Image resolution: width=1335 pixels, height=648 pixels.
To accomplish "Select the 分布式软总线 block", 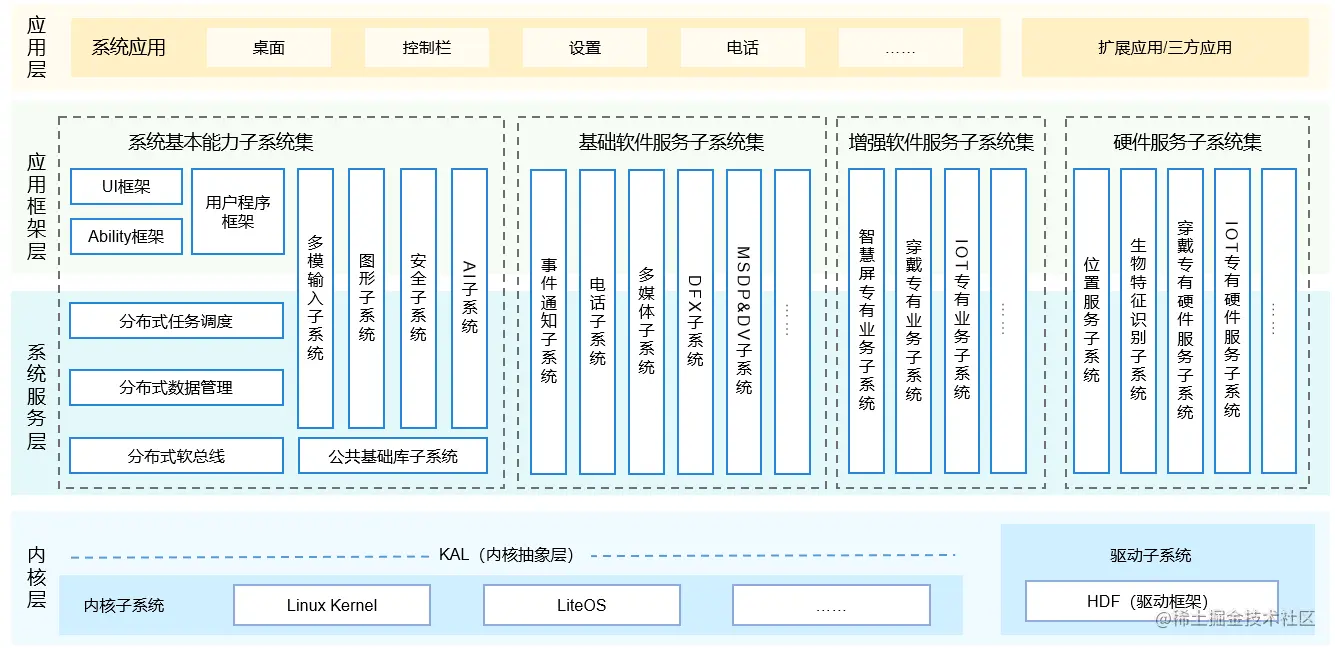I will click(x=176, y=455).
